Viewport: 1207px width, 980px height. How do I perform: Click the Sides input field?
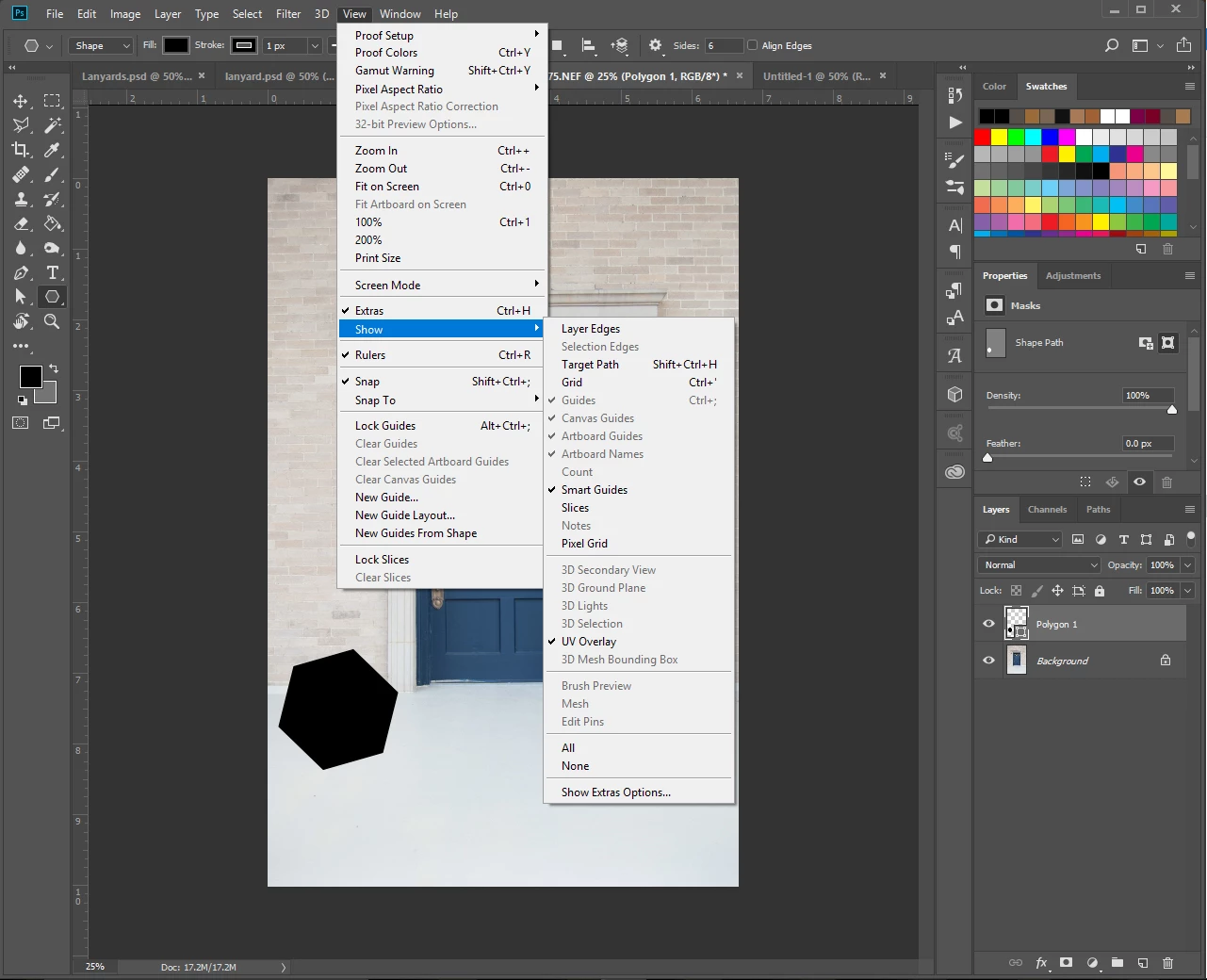[723, 45]
